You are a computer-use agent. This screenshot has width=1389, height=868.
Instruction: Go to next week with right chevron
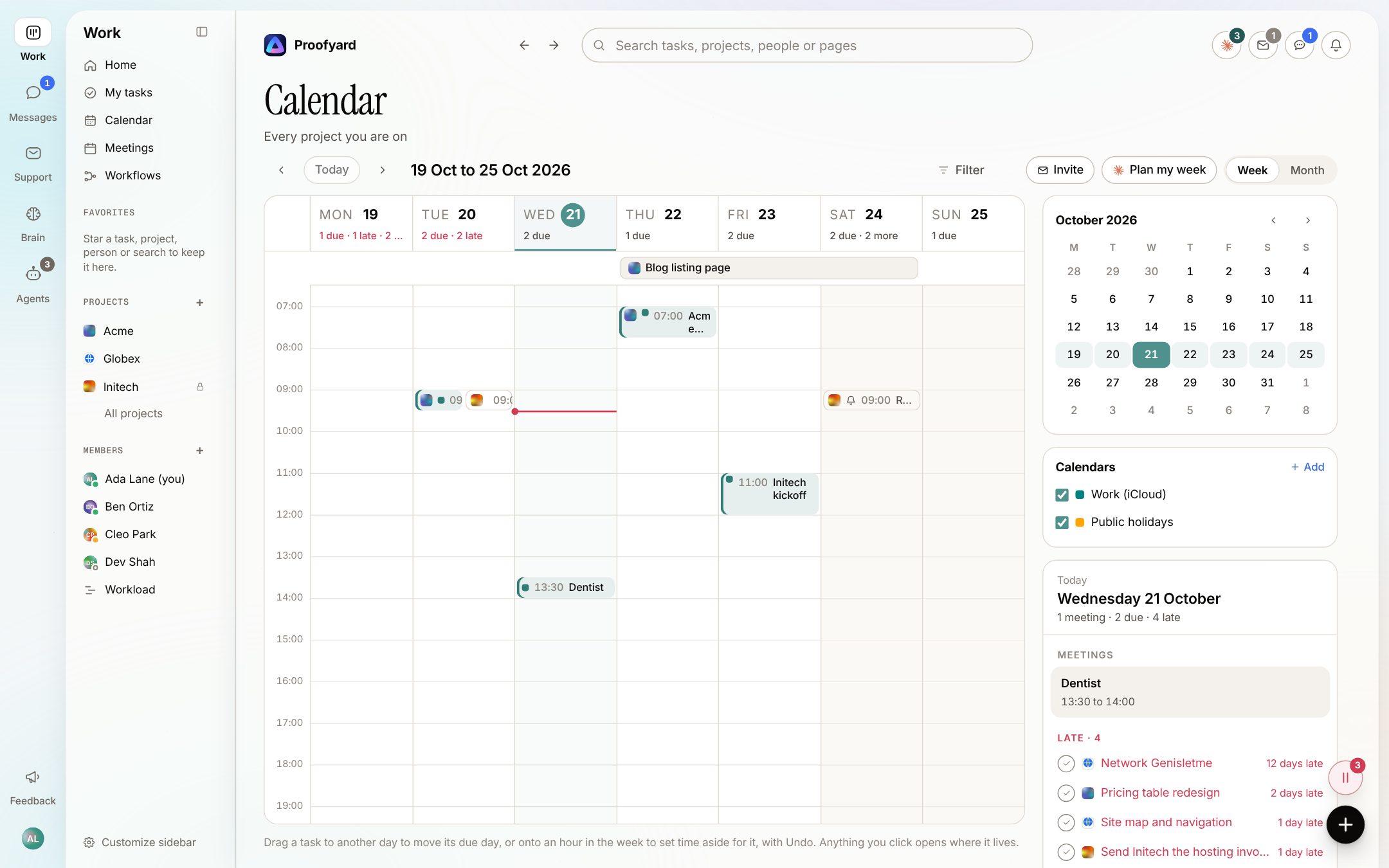coord(383,170)
